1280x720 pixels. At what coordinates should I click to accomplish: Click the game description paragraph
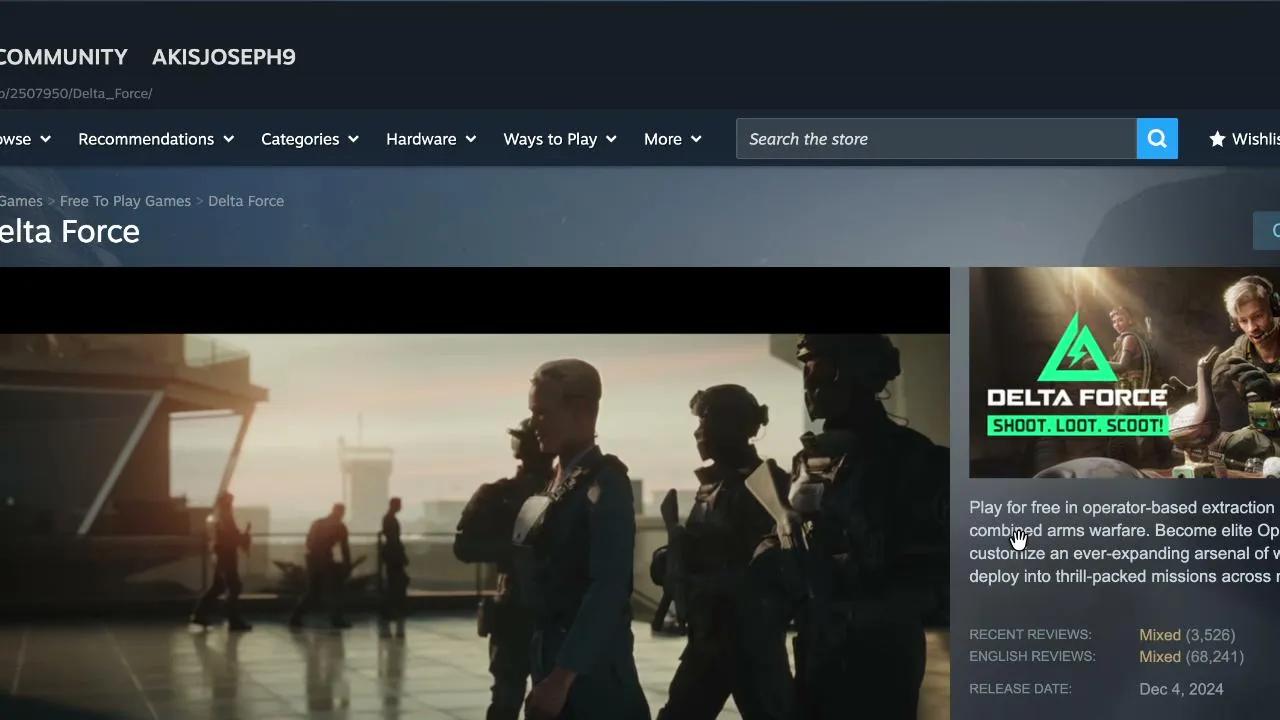1124,542
